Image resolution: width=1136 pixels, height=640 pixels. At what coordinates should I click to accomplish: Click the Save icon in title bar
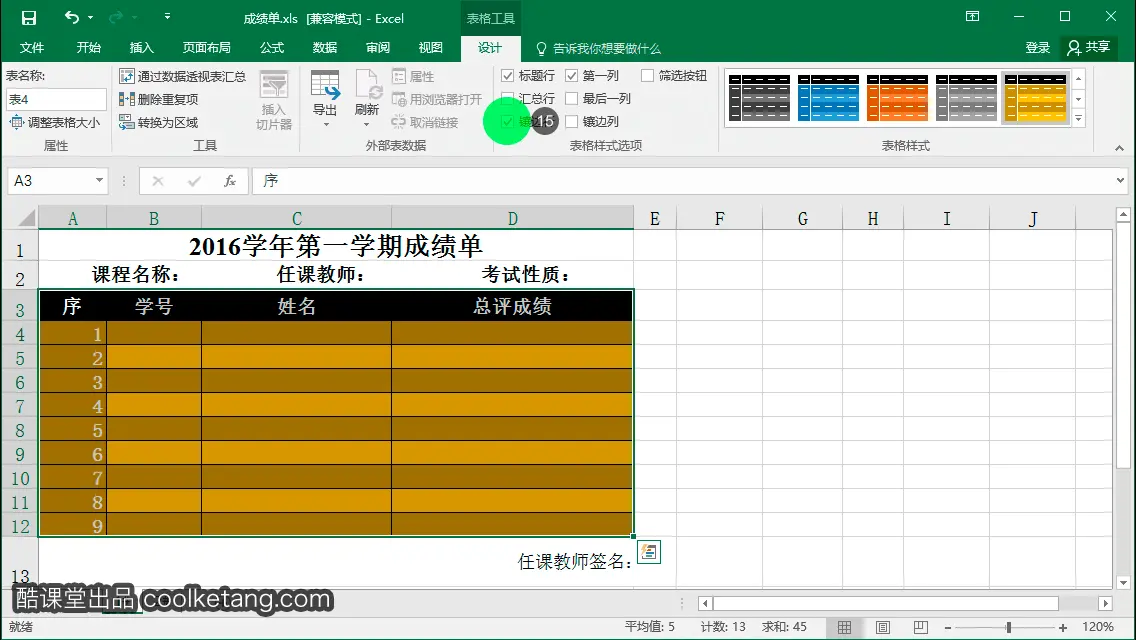(29, 17)
